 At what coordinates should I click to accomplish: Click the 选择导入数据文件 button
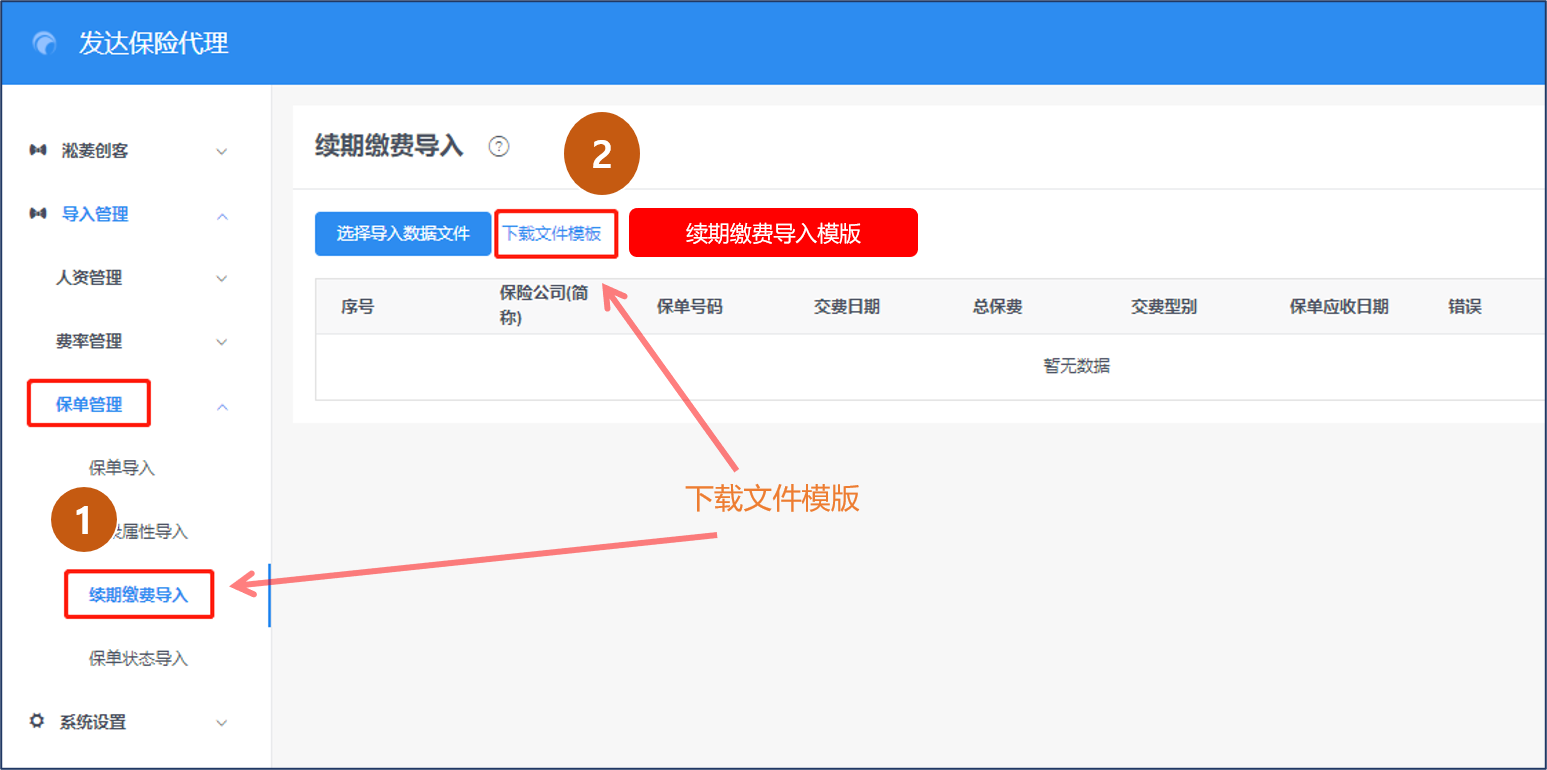coord(403,234)
